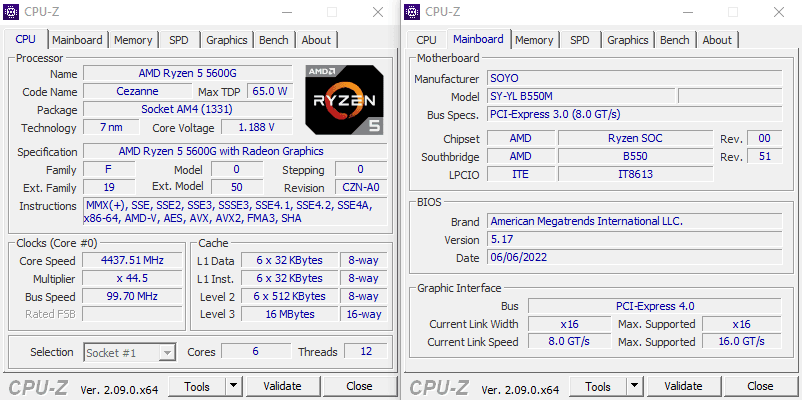Minimize the left CPU-Z window
This screenshot has width=802, height=400.
click(287, 12)
